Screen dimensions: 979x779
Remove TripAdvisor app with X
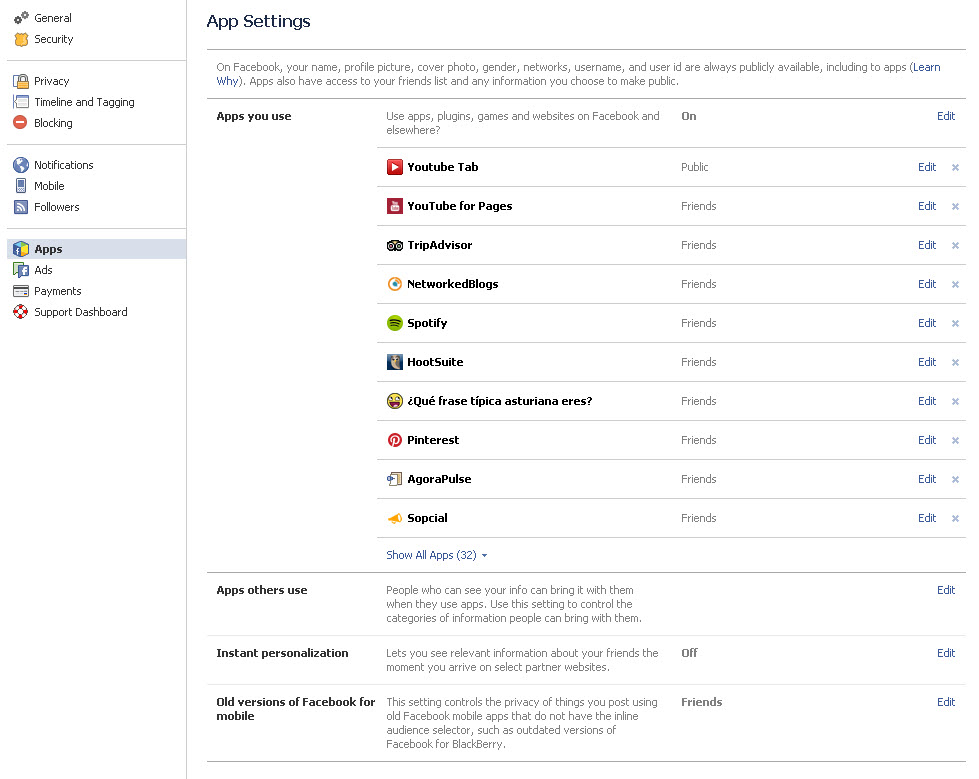coord(955,245)
